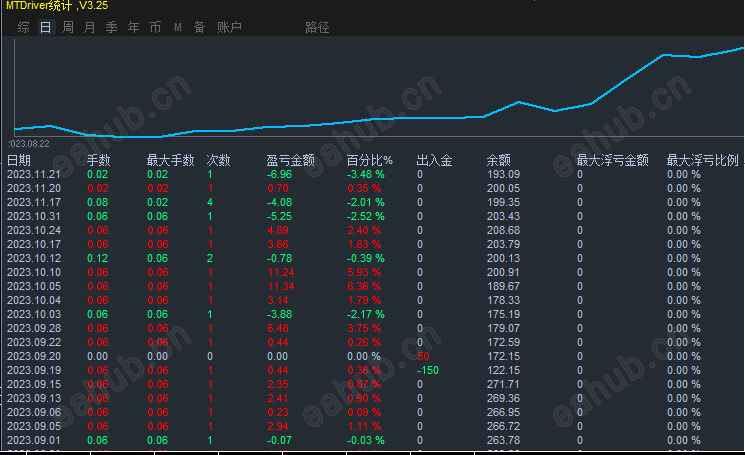Click the 最大手数 column header
The image size is (745, 455).
click(x=171, y=160)
